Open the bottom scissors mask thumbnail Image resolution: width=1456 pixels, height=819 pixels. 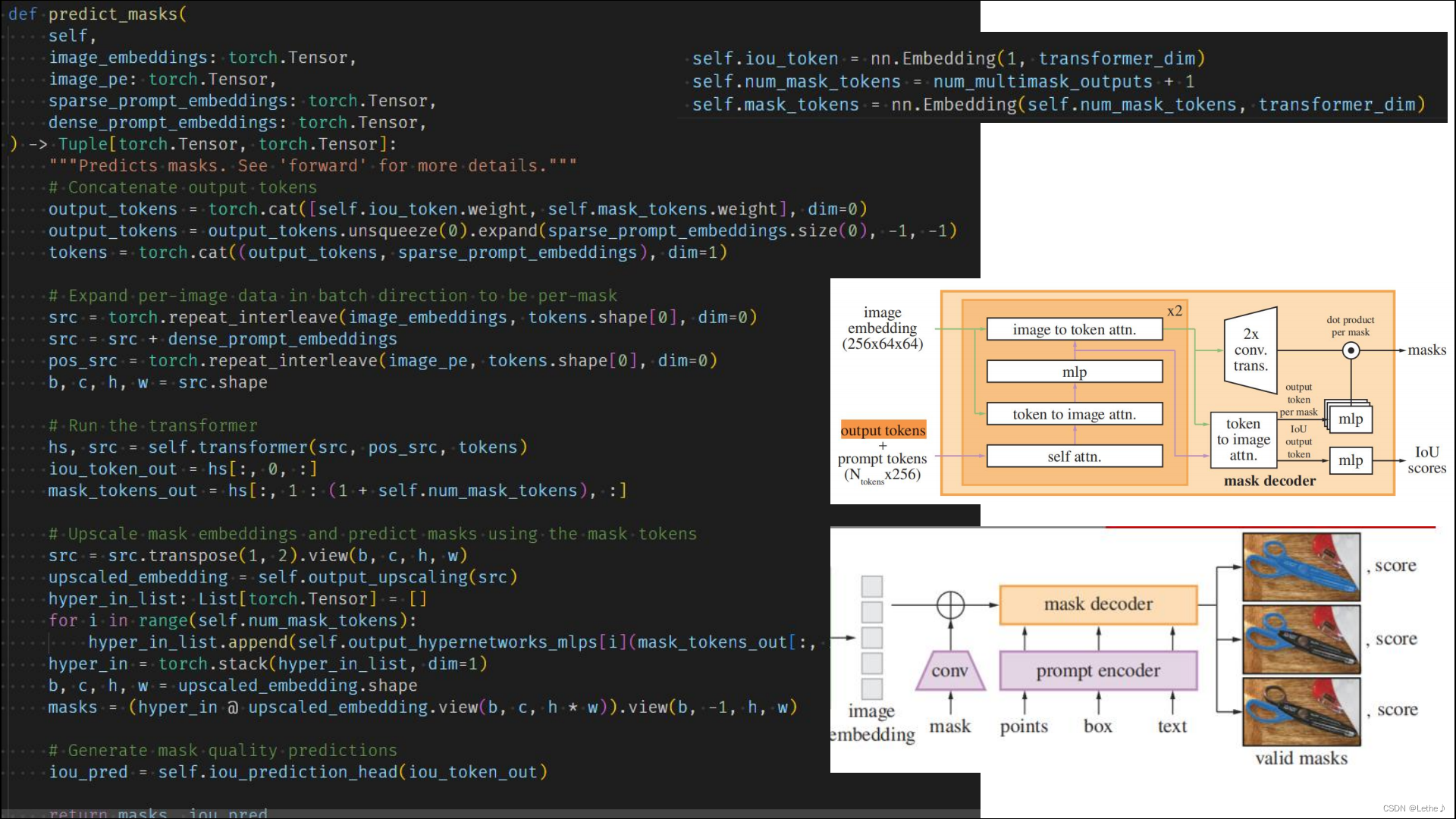click(1301, 711)
